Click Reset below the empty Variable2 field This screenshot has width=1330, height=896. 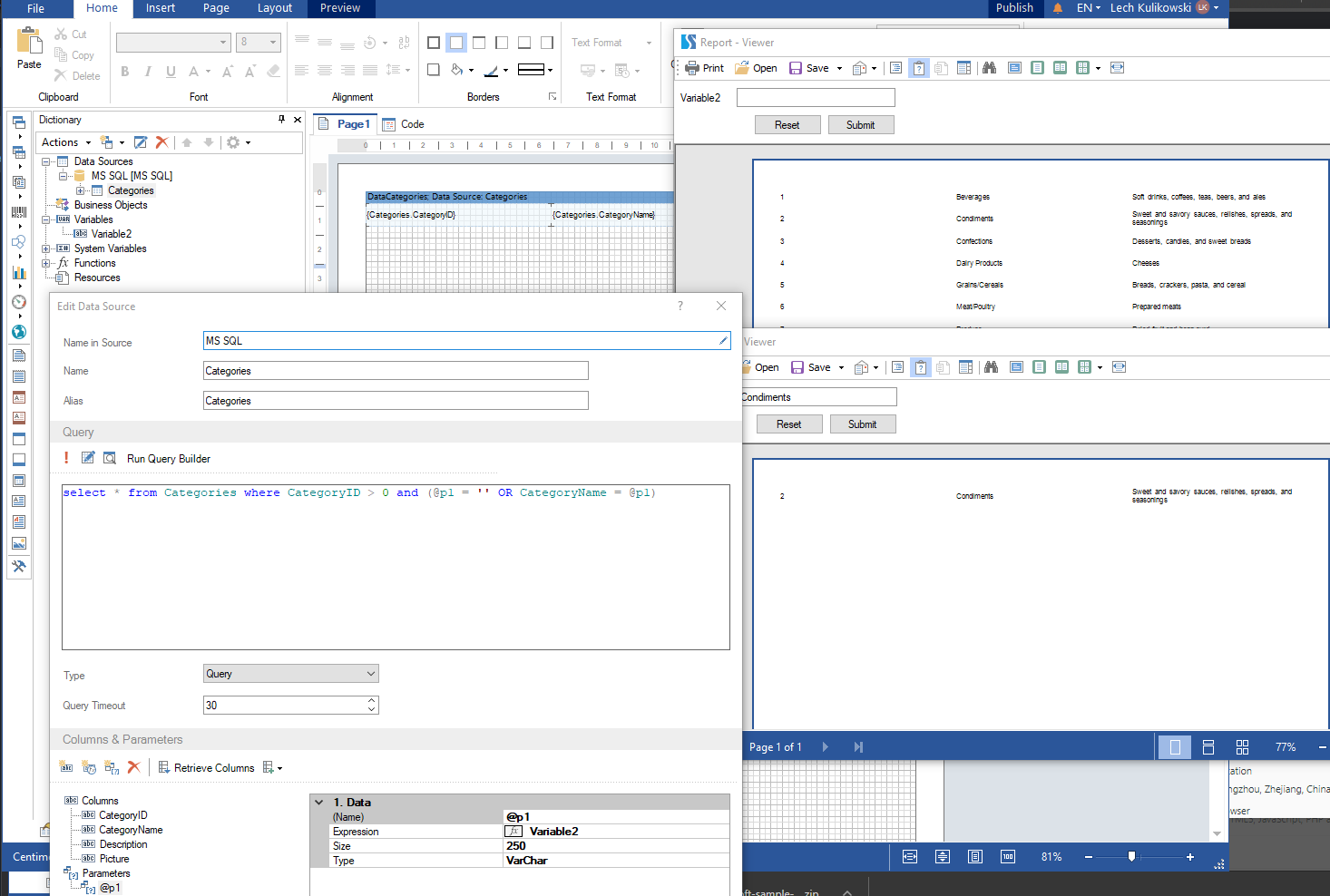pyautogui.click(x=787, y=125)
